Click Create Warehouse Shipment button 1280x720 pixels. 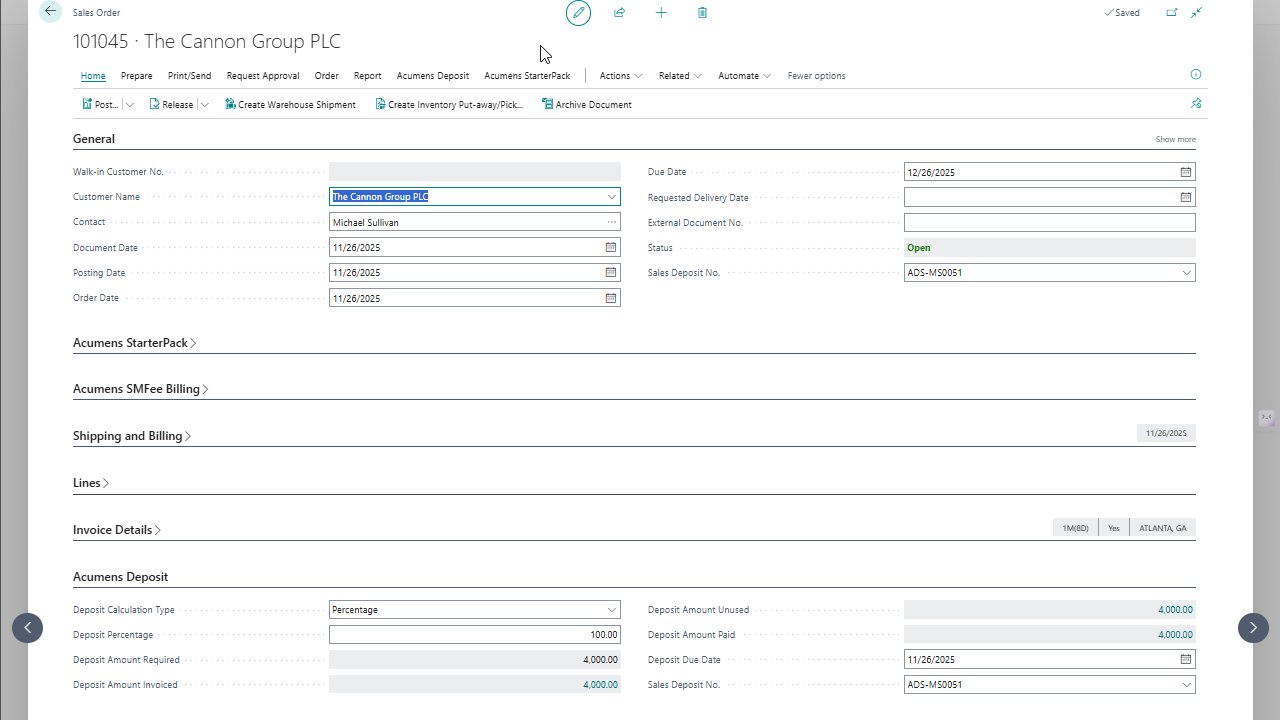pos(290,105)
